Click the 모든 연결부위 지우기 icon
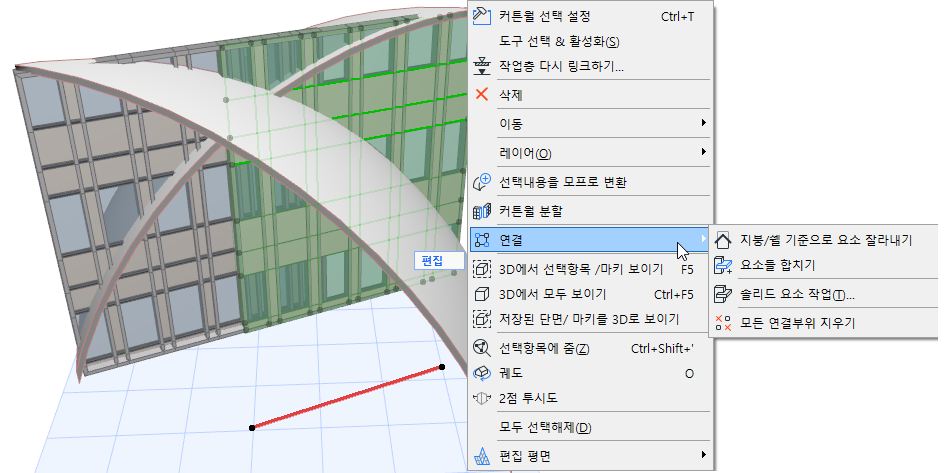Viewport: 947px width, 473px height. click(x=723, y=323)
